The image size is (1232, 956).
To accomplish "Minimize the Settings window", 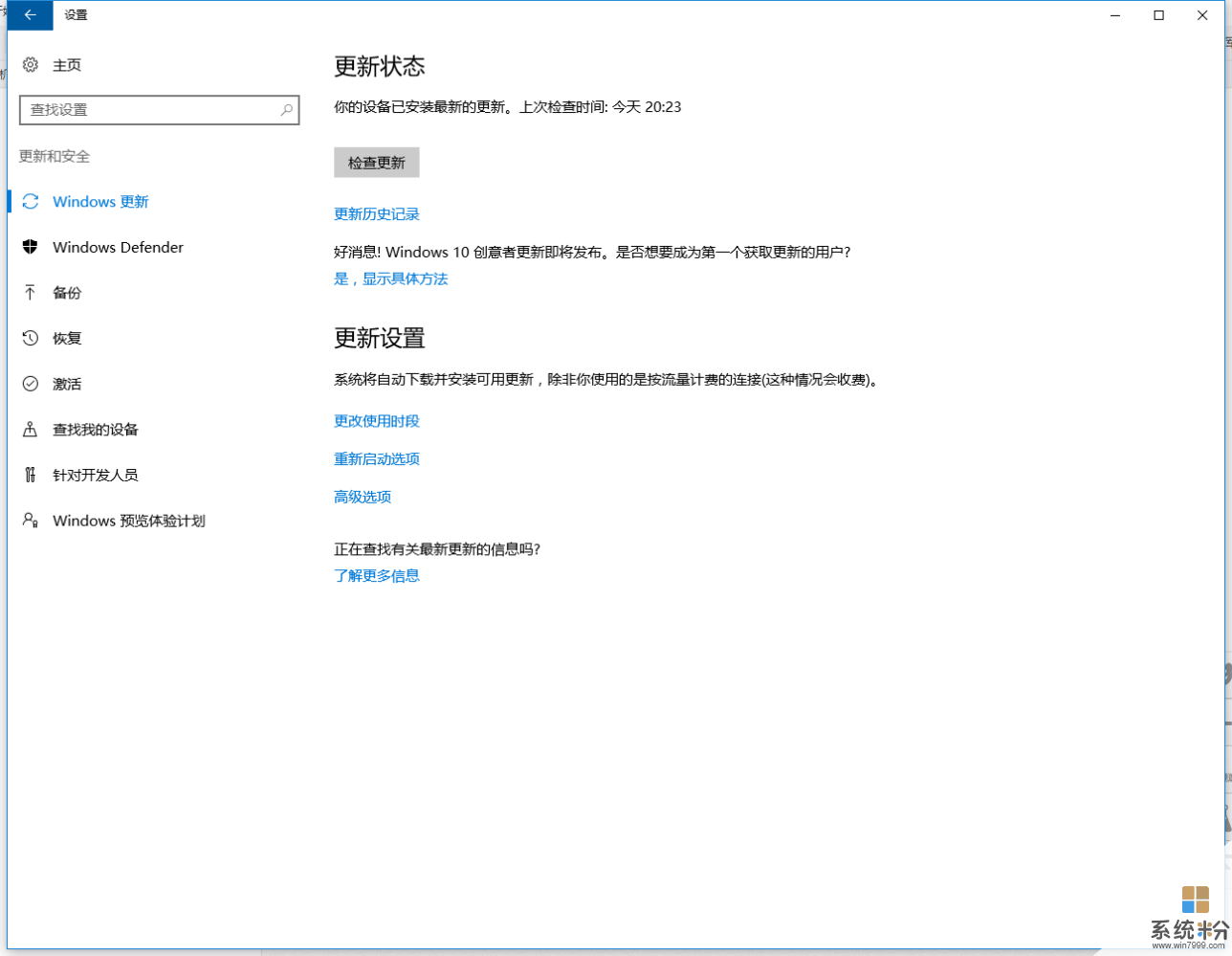I will coord(1115,15).
